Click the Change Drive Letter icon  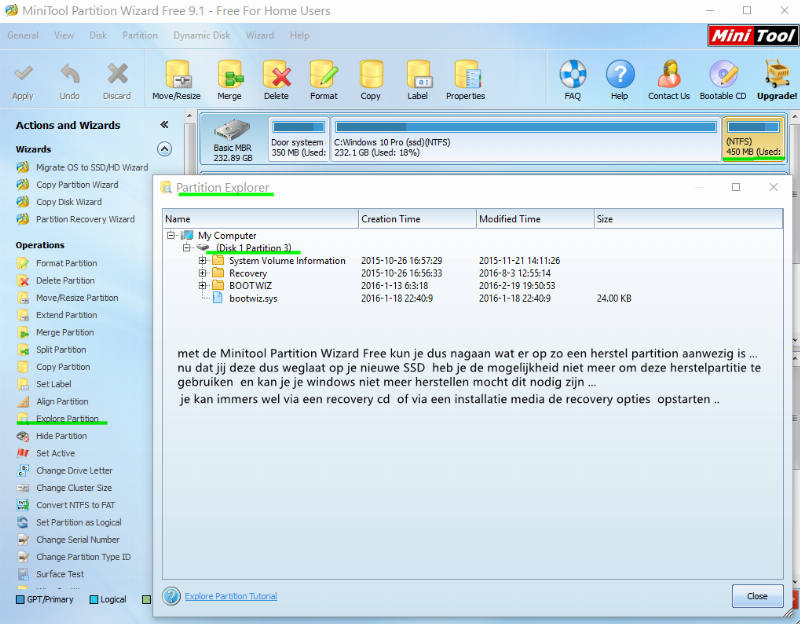pos(23,470)
